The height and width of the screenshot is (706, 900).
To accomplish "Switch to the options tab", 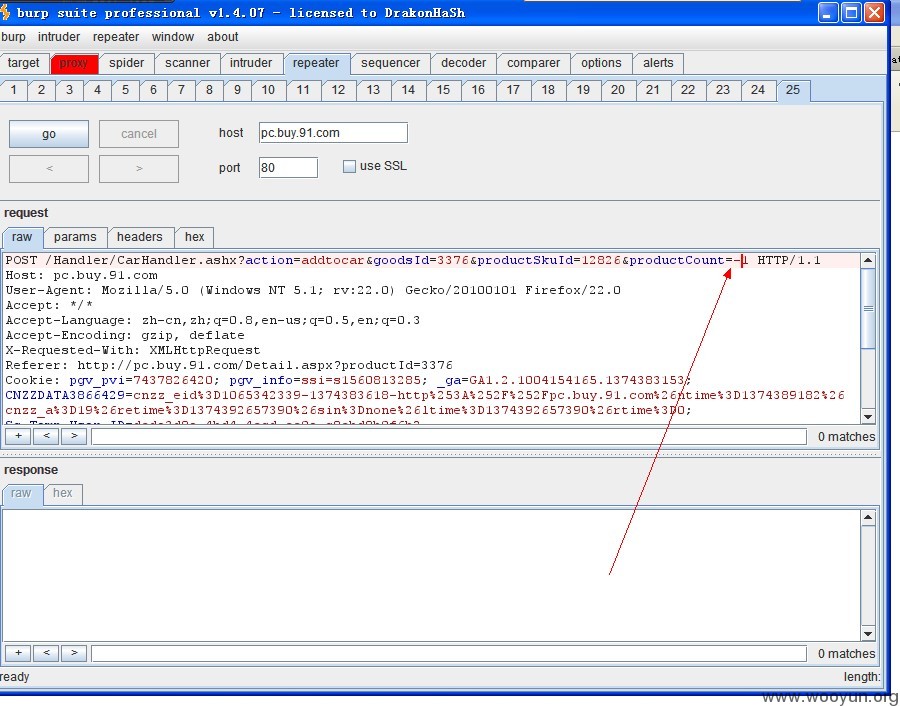I will point(601,63).
